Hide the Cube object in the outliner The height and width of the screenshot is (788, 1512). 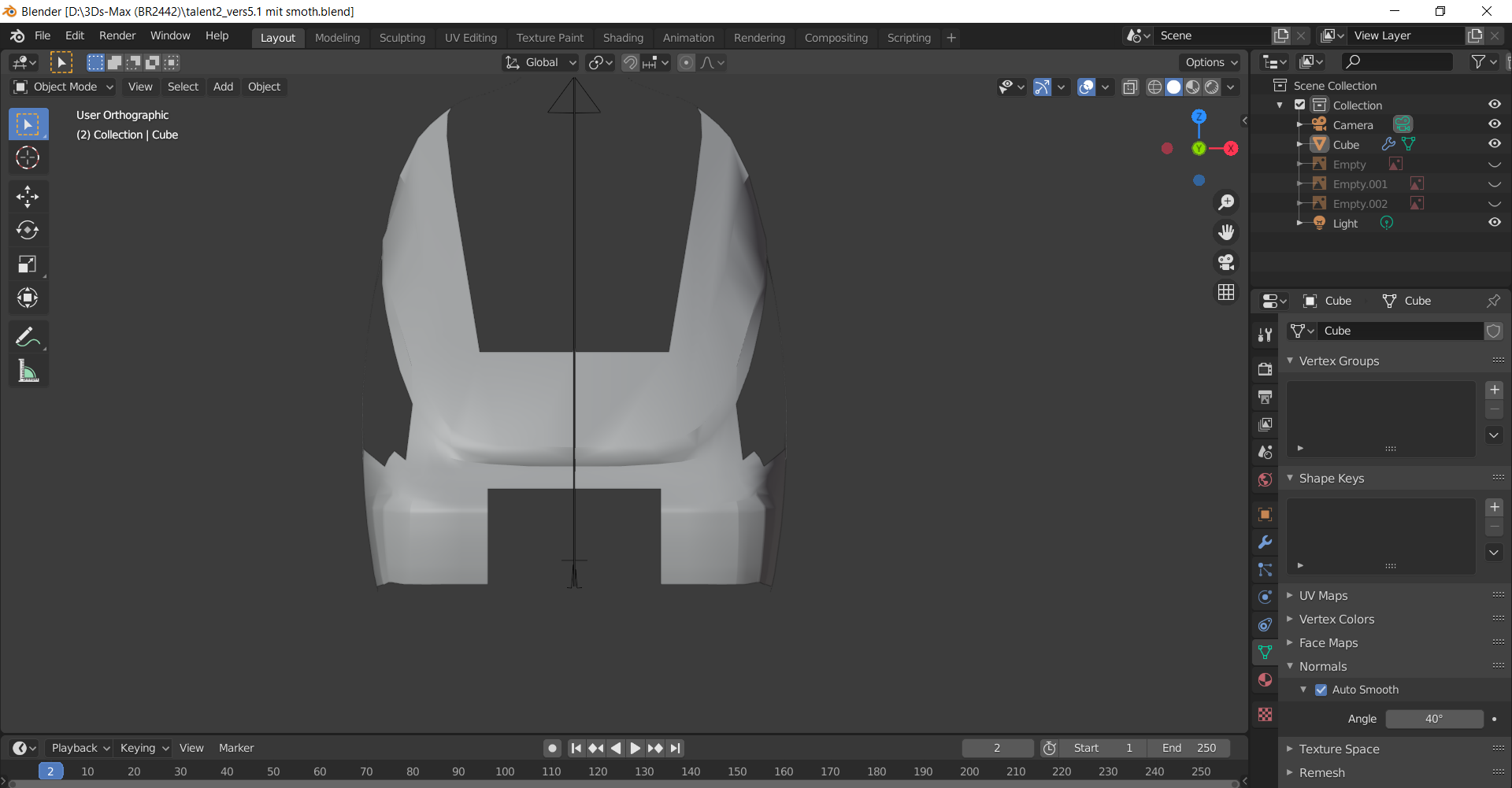[x=1494, y=144]
